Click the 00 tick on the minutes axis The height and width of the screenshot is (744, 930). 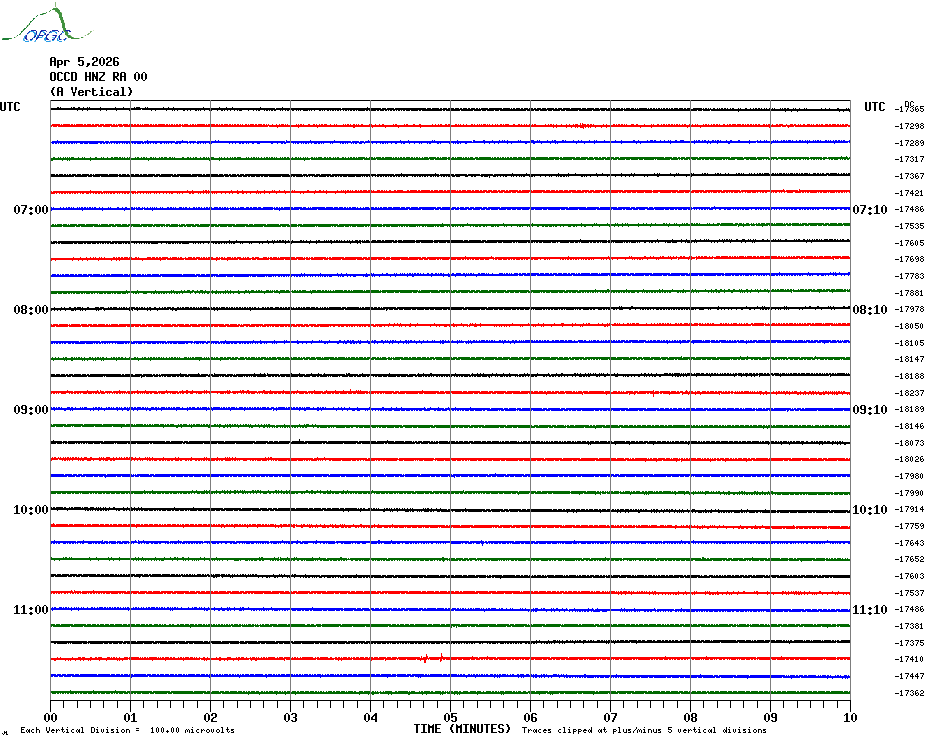pyautogui.click(x=51, y=717)
